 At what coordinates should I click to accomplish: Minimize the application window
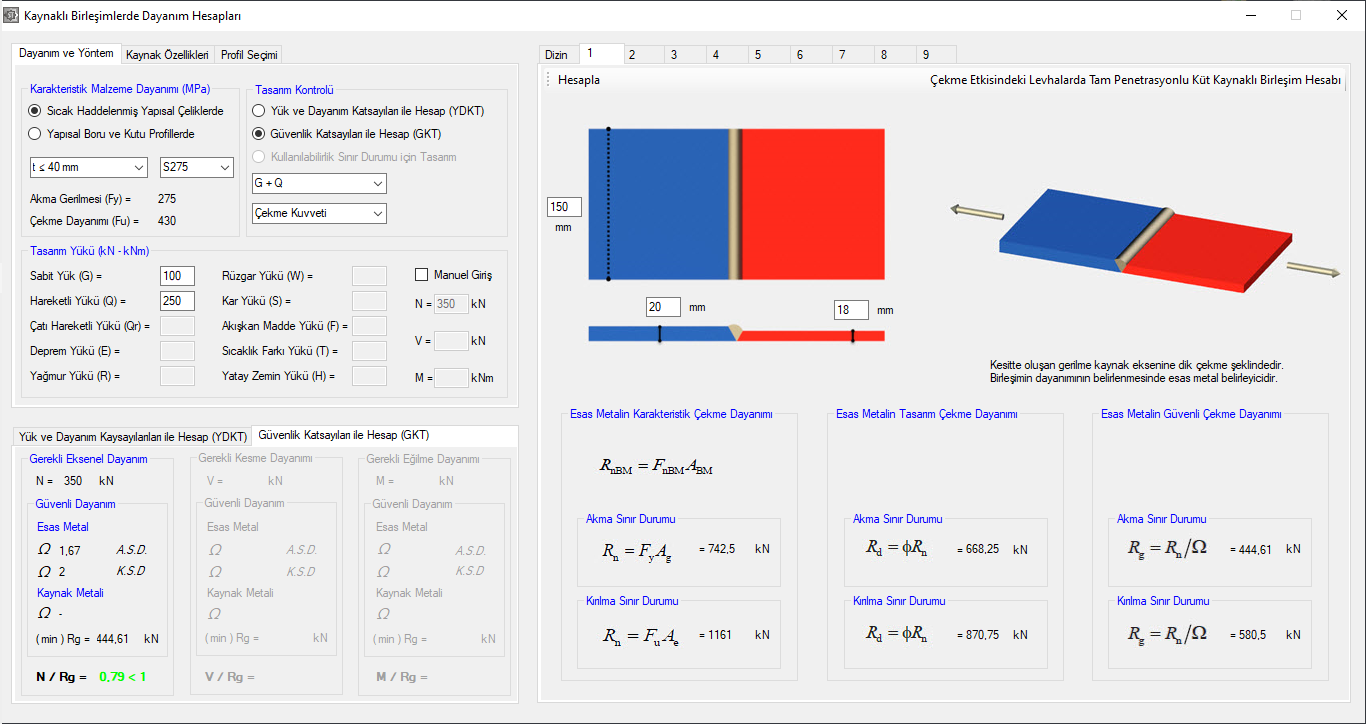[1251, 16]
